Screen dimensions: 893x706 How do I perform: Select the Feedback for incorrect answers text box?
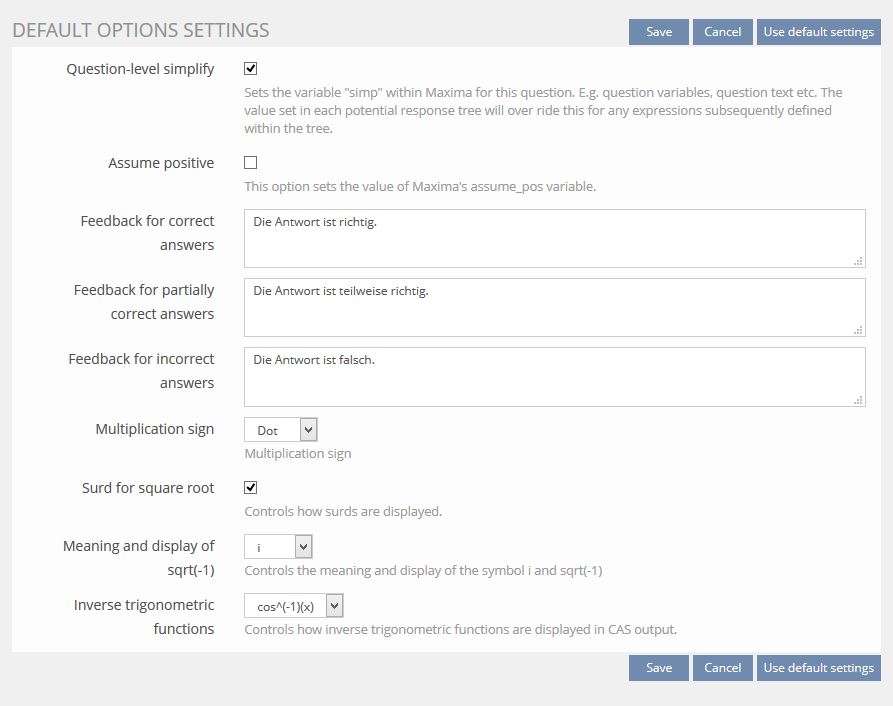[554, 376]
